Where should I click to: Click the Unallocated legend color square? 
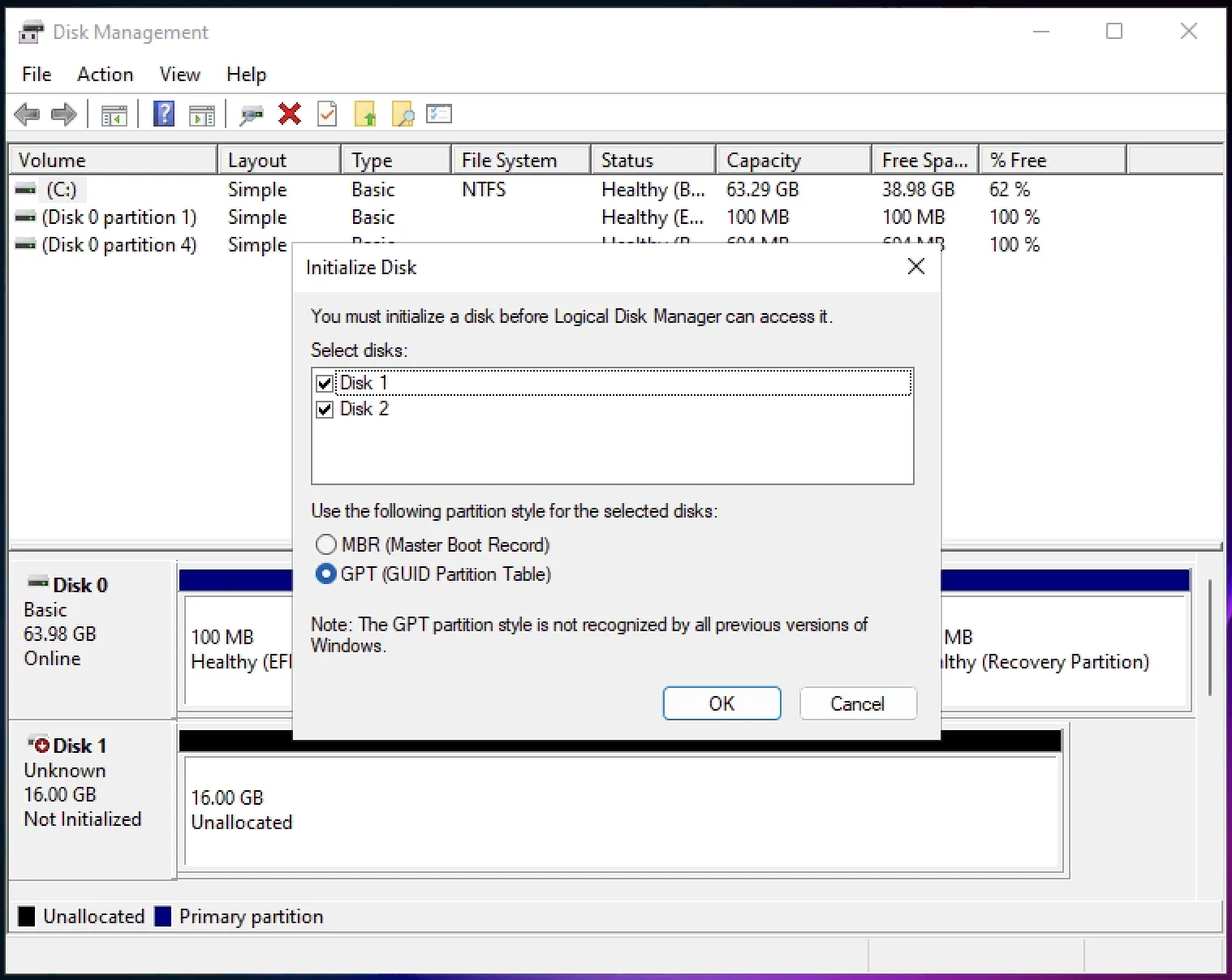pos(27,916)
